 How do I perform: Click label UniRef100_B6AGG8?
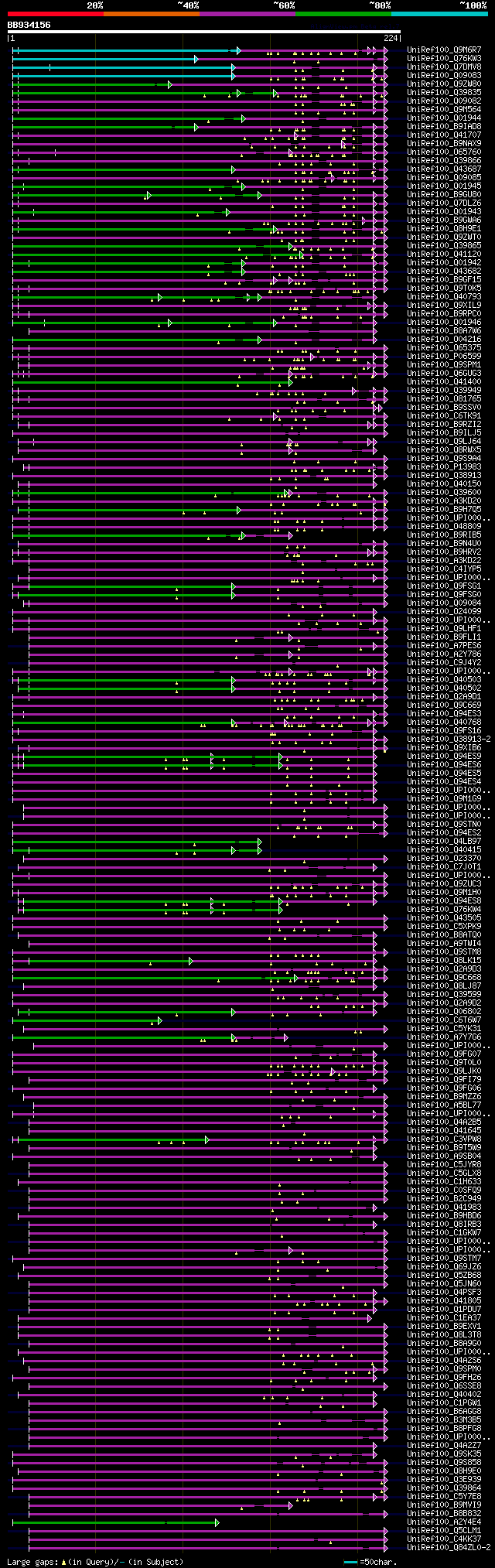pos(444,1411)
